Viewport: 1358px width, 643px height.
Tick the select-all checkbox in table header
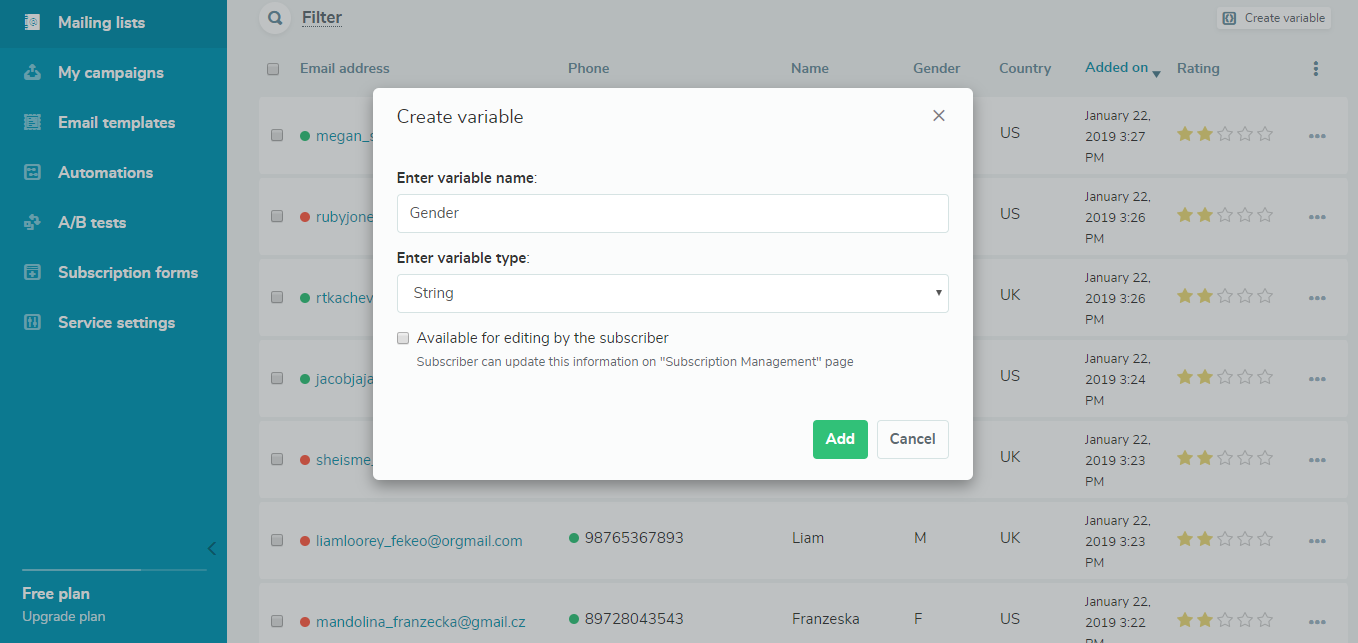273,69
